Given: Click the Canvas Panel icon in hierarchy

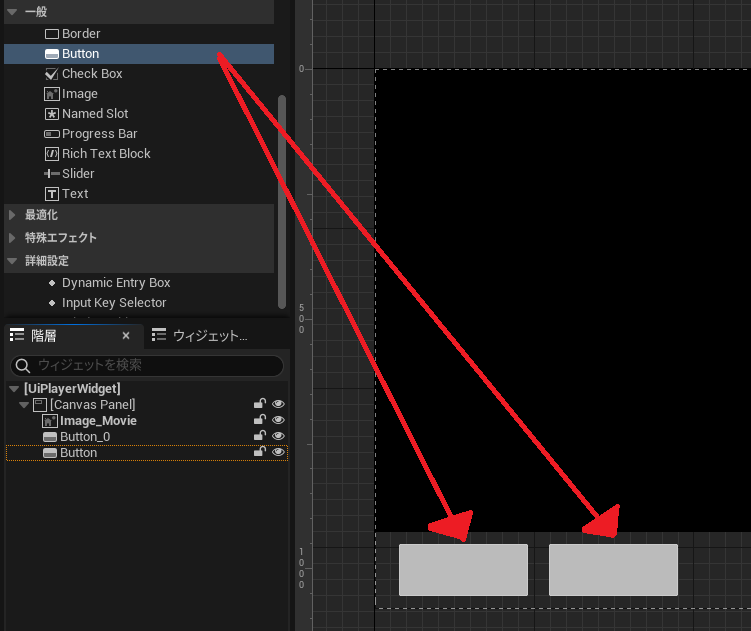Looking at the screenshot, I should click(40, 405).
